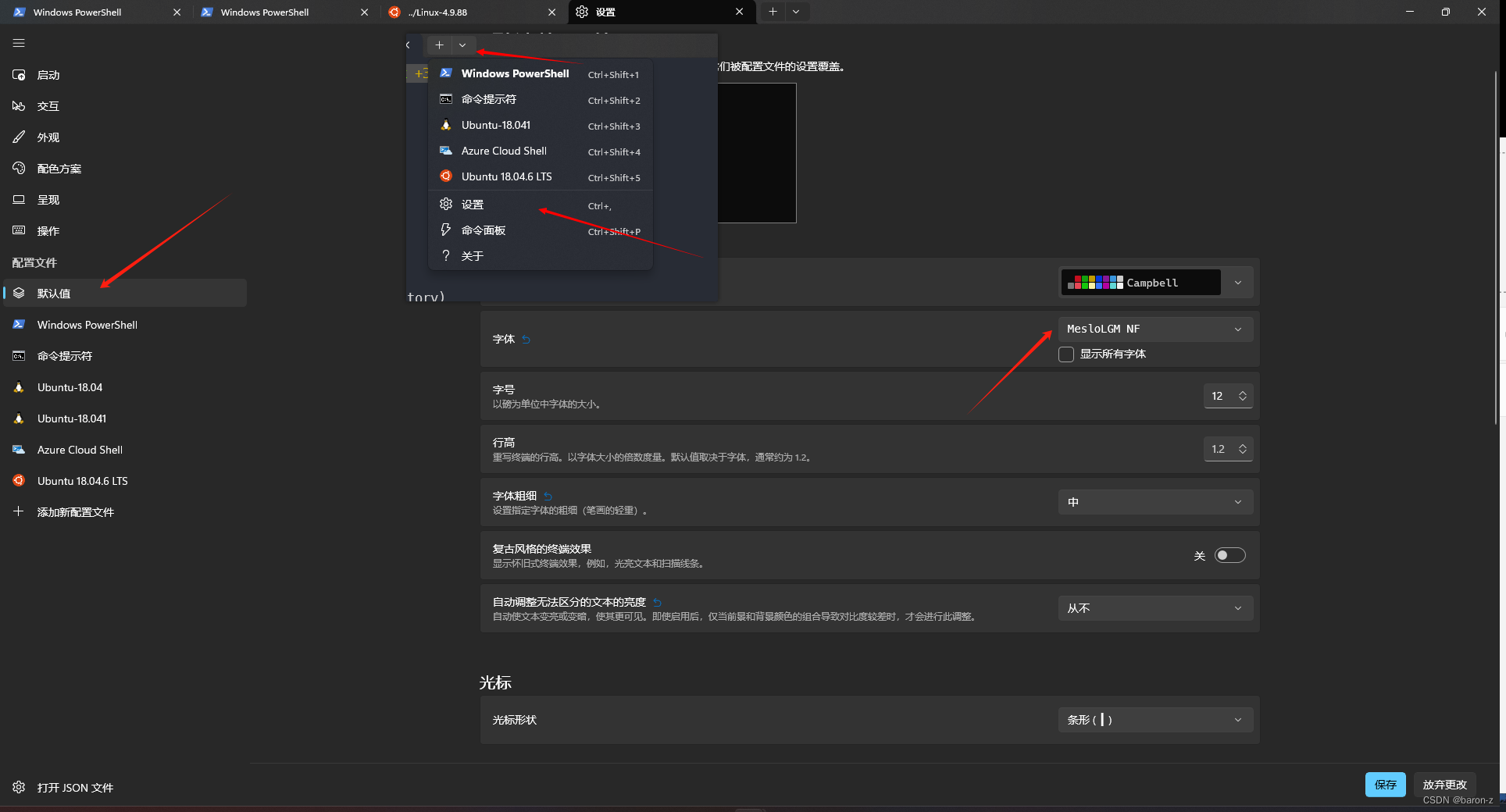
Task: Click 命令面板 lightning icon in popup menu
Action: (446, 230)
